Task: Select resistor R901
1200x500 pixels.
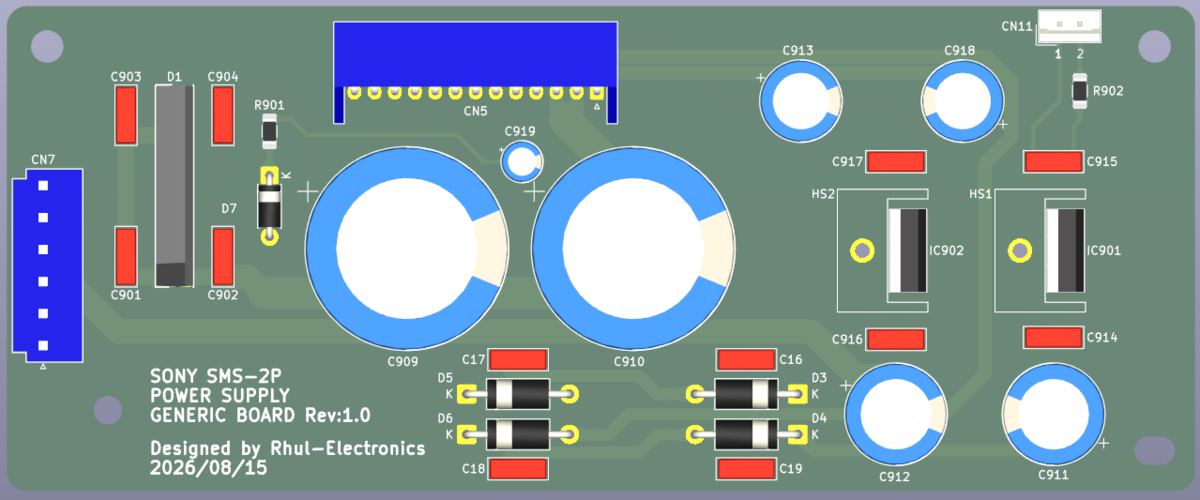Action: pyautogui.click(x=270, y=130)
